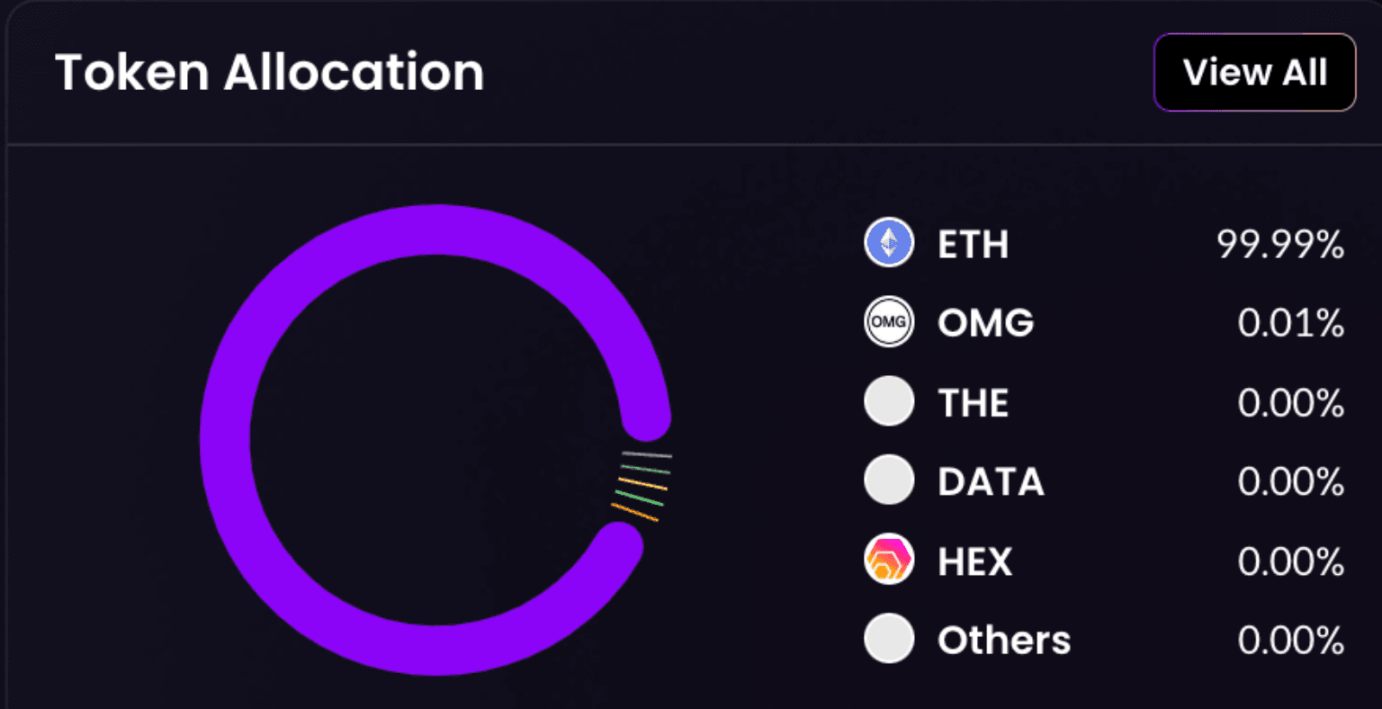Click the orange sliver in the donut chart
The width and height of the screenshot is (1382, 709).
[635, 512]
